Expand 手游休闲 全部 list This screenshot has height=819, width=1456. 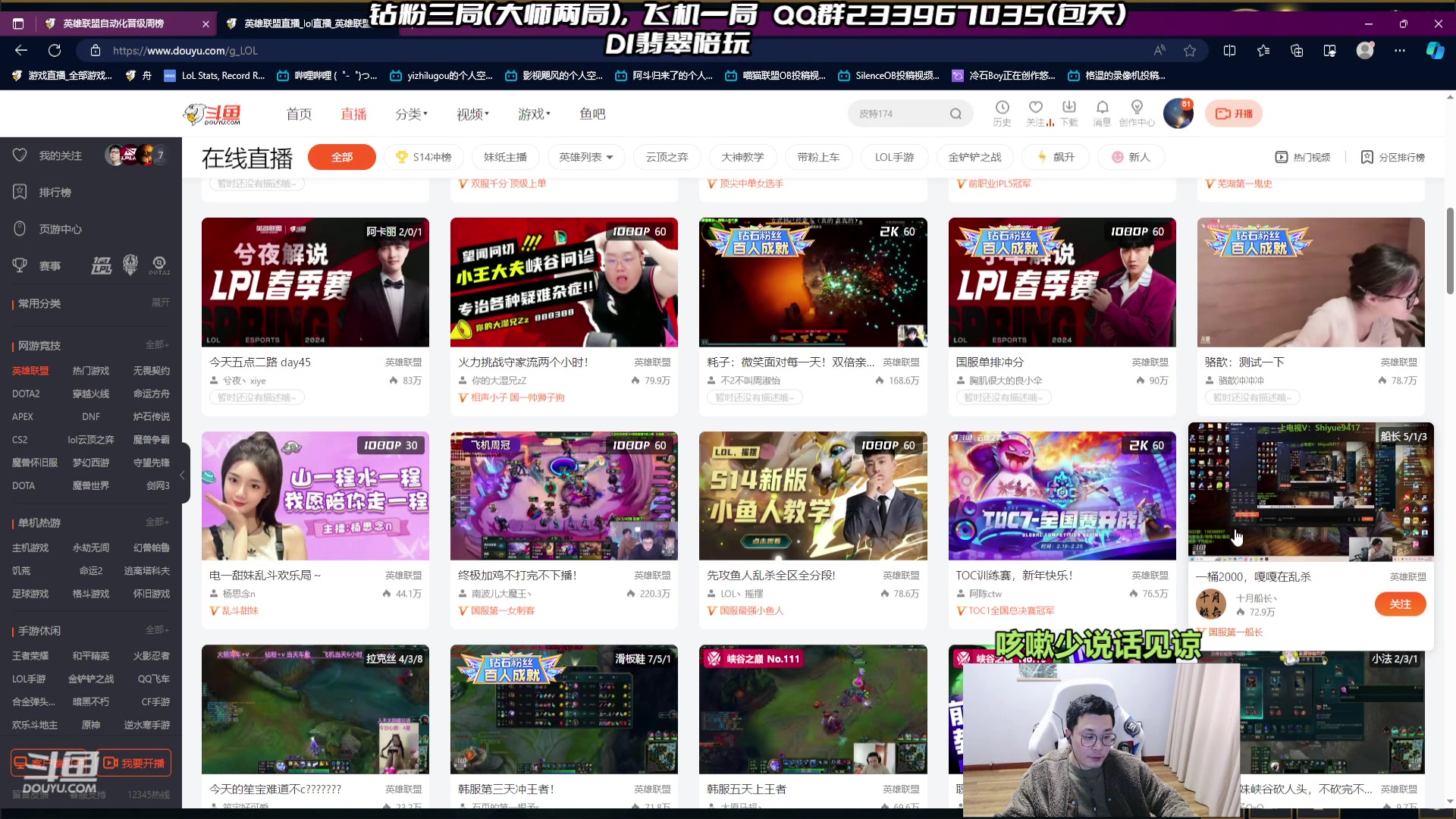click(x=157, y=630)
